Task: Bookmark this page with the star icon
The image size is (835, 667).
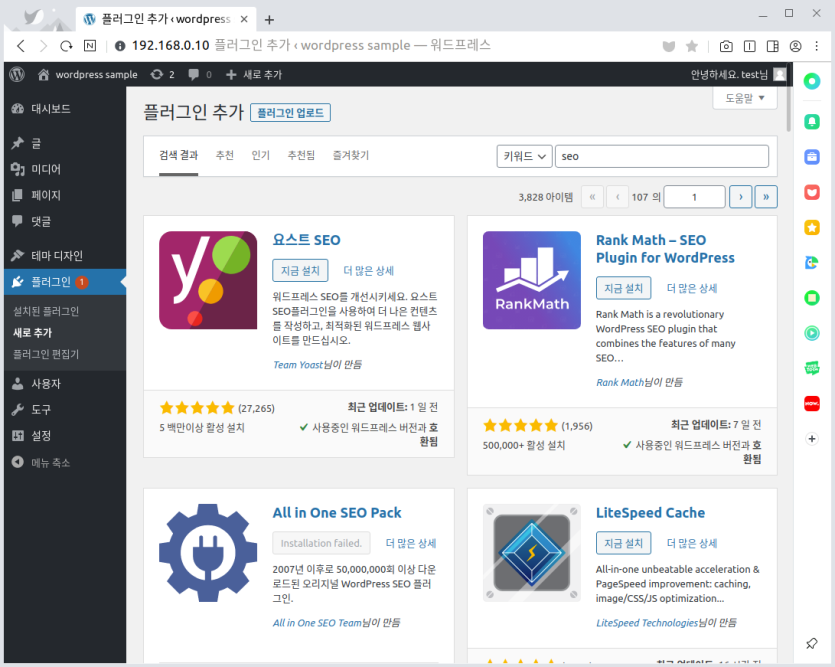Action: (692, 46)
